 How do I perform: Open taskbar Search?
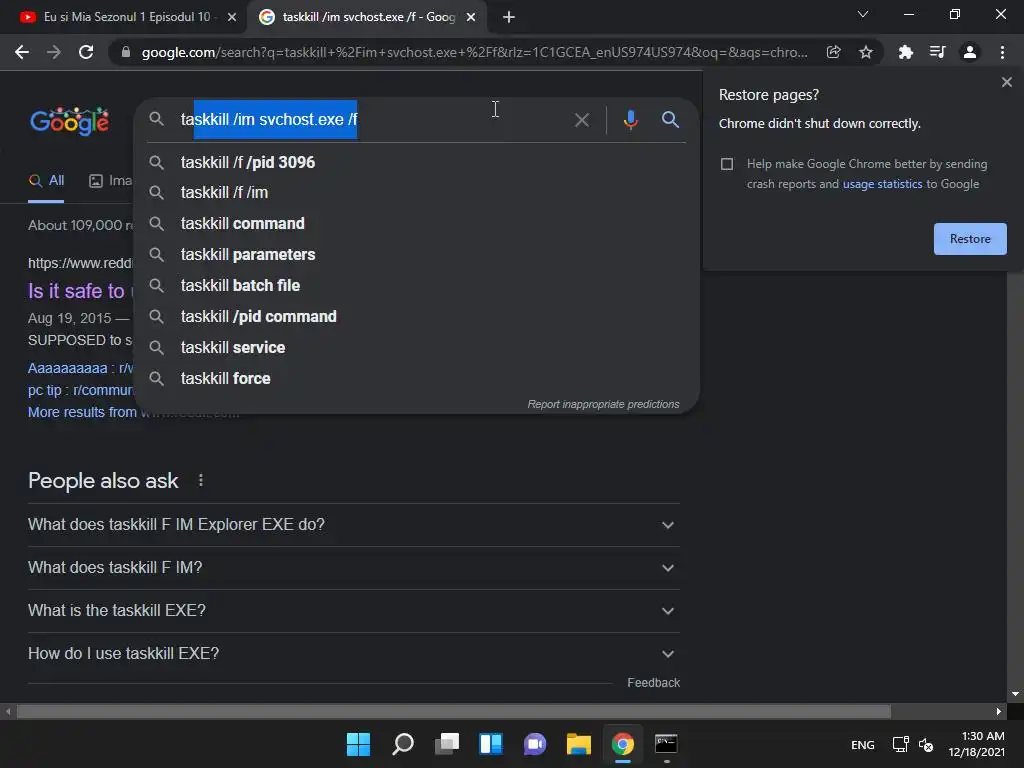[402, 744]
